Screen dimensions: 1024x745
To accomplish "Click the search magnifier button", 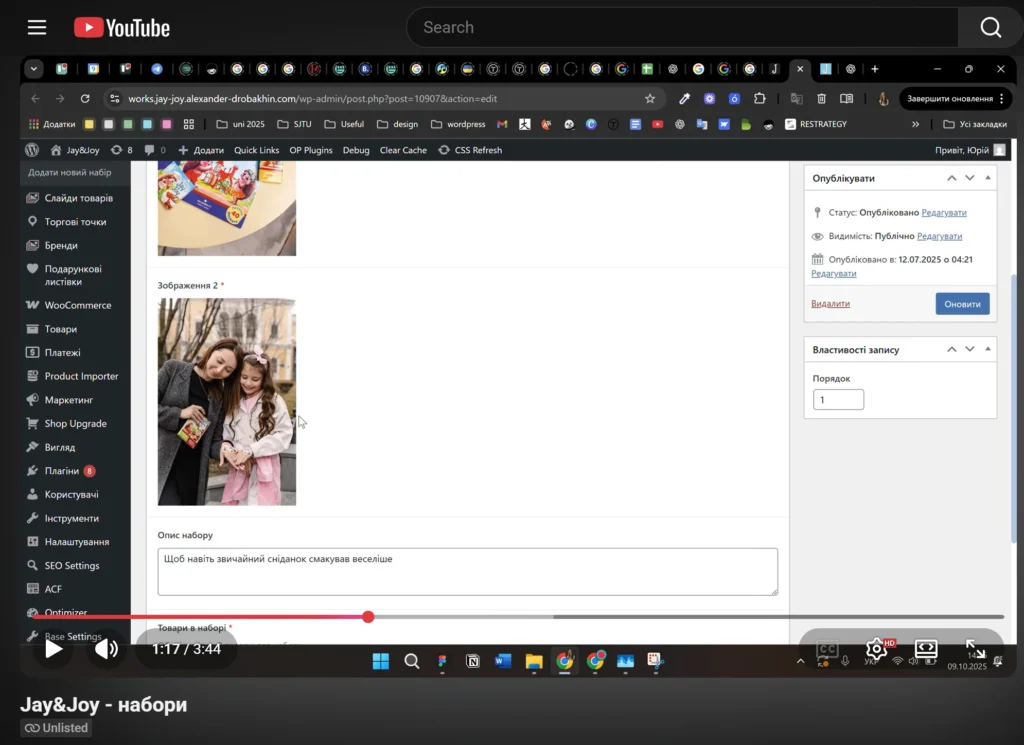I will tap(990, 27).
